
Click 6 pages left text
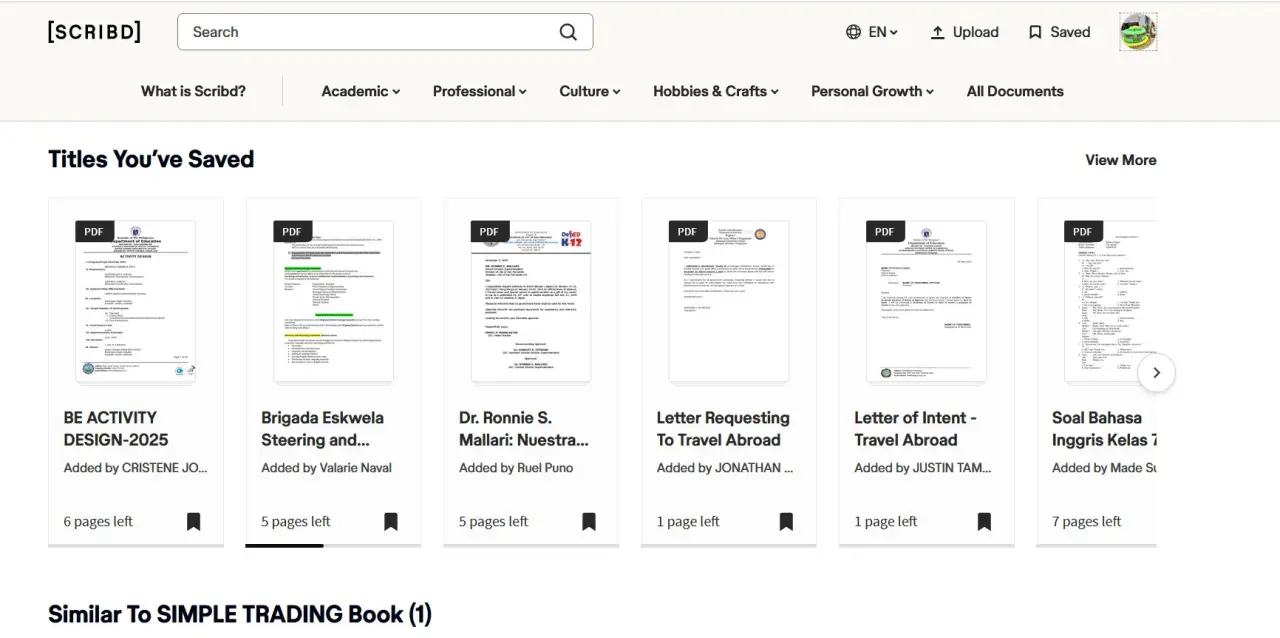click(x=98, y=521)
